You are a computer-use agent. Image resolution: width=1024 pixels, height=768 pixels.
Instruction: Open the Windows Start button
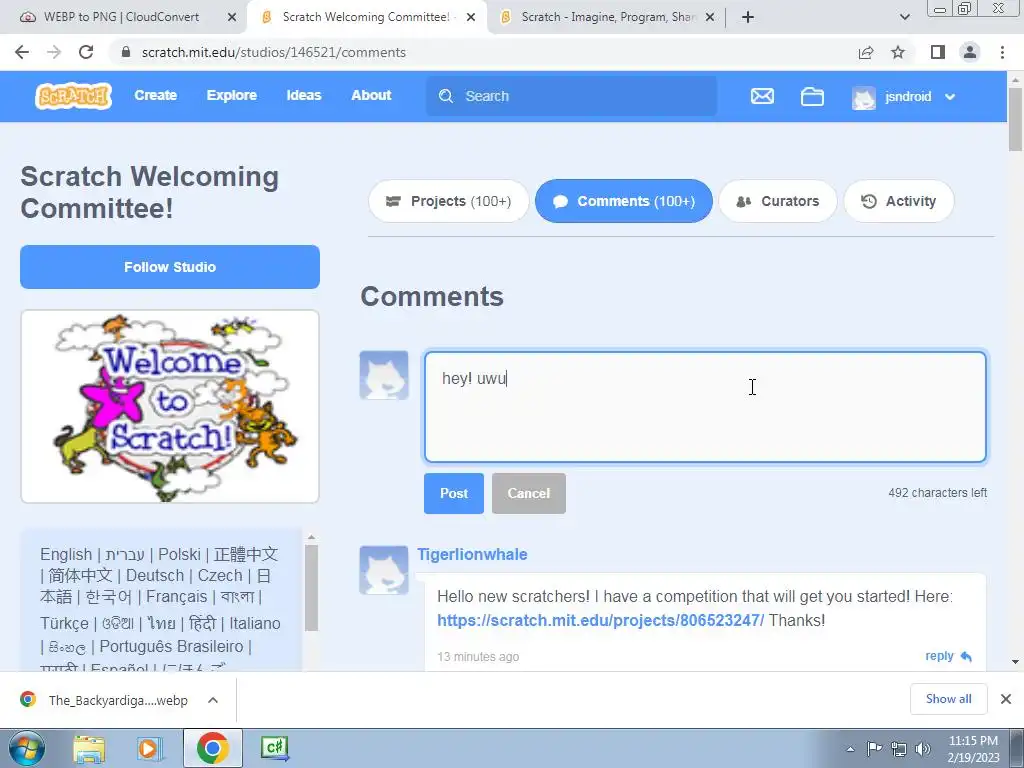pos(26,748)
